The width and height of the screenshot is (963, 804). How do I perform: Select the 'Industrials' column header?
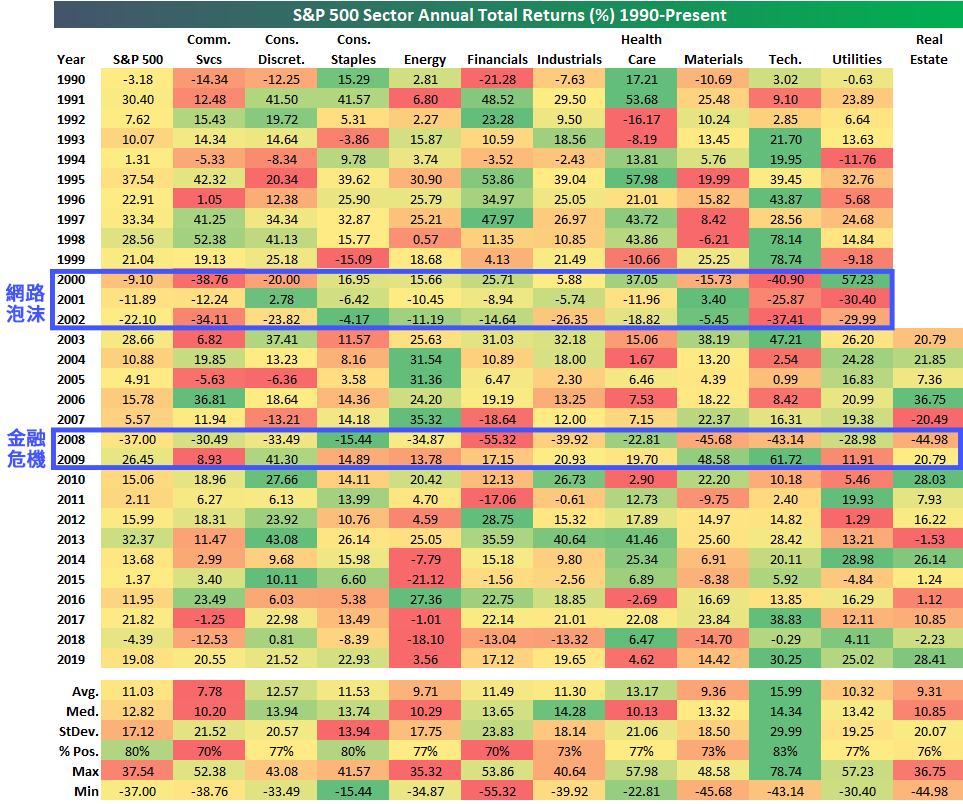pos(569,60)
